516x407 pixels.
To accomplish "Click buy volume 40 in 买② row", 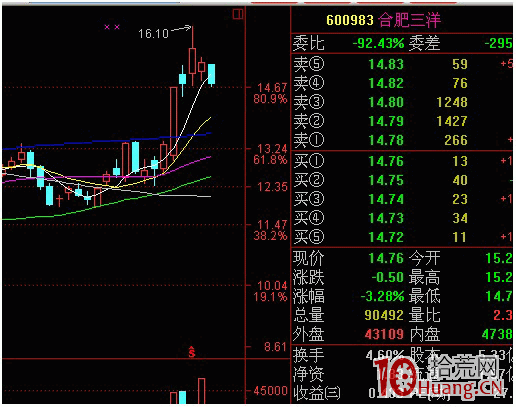I will point(460,180).
